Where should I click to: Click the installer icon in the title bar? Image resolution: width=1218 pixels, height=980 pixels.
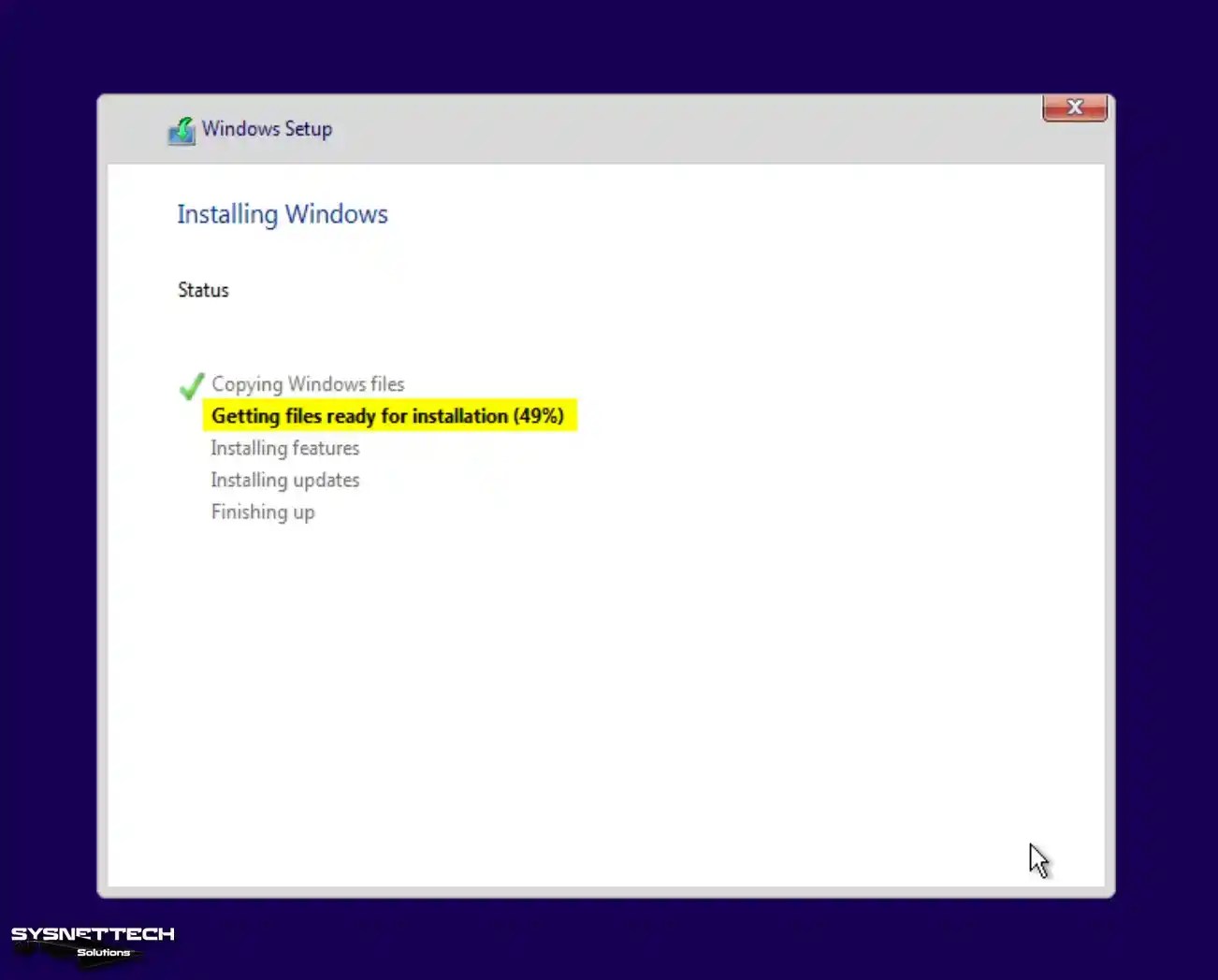(181, 131)
